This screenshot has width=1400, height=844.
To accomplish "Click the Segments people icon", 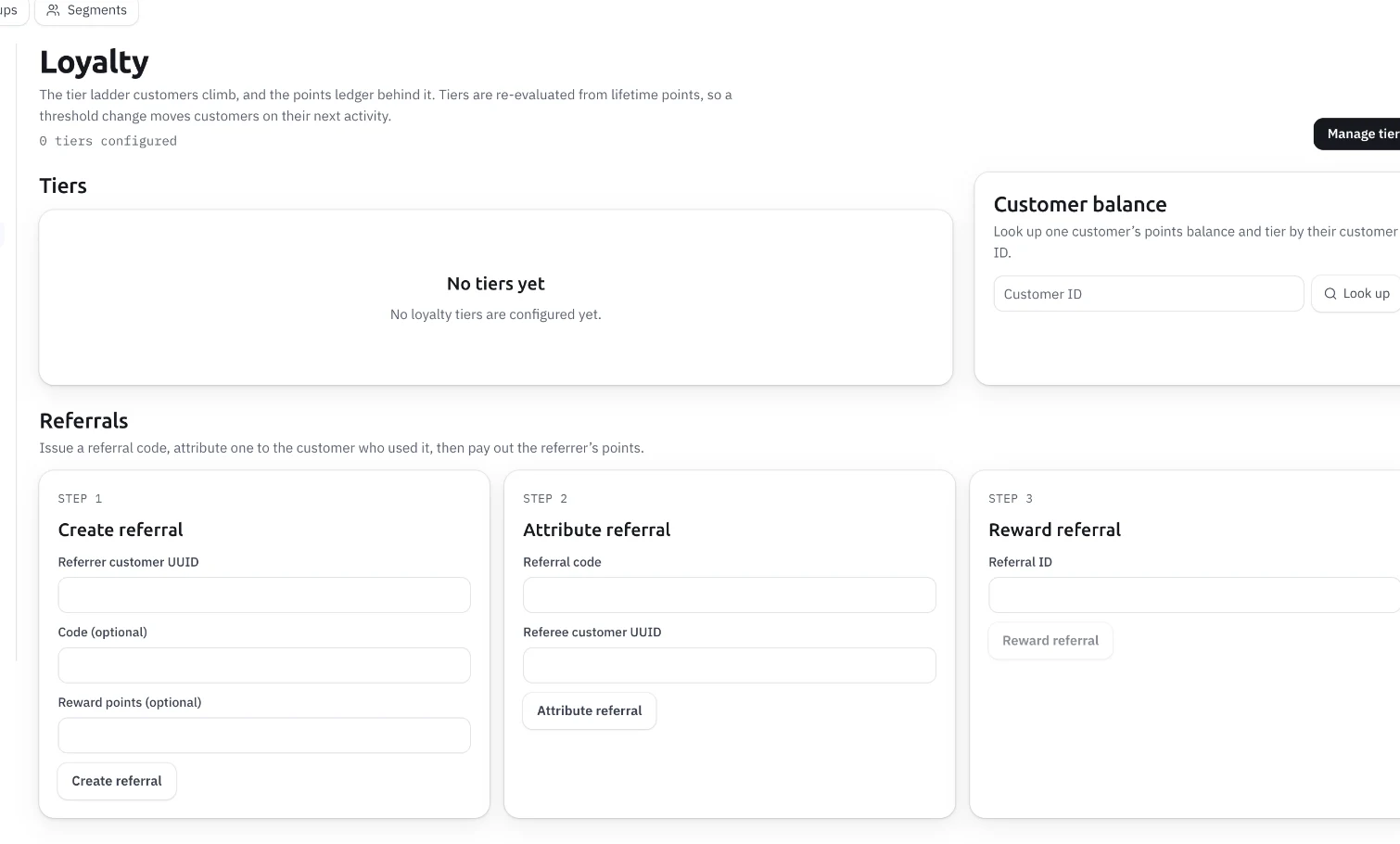I will (53, 10).
